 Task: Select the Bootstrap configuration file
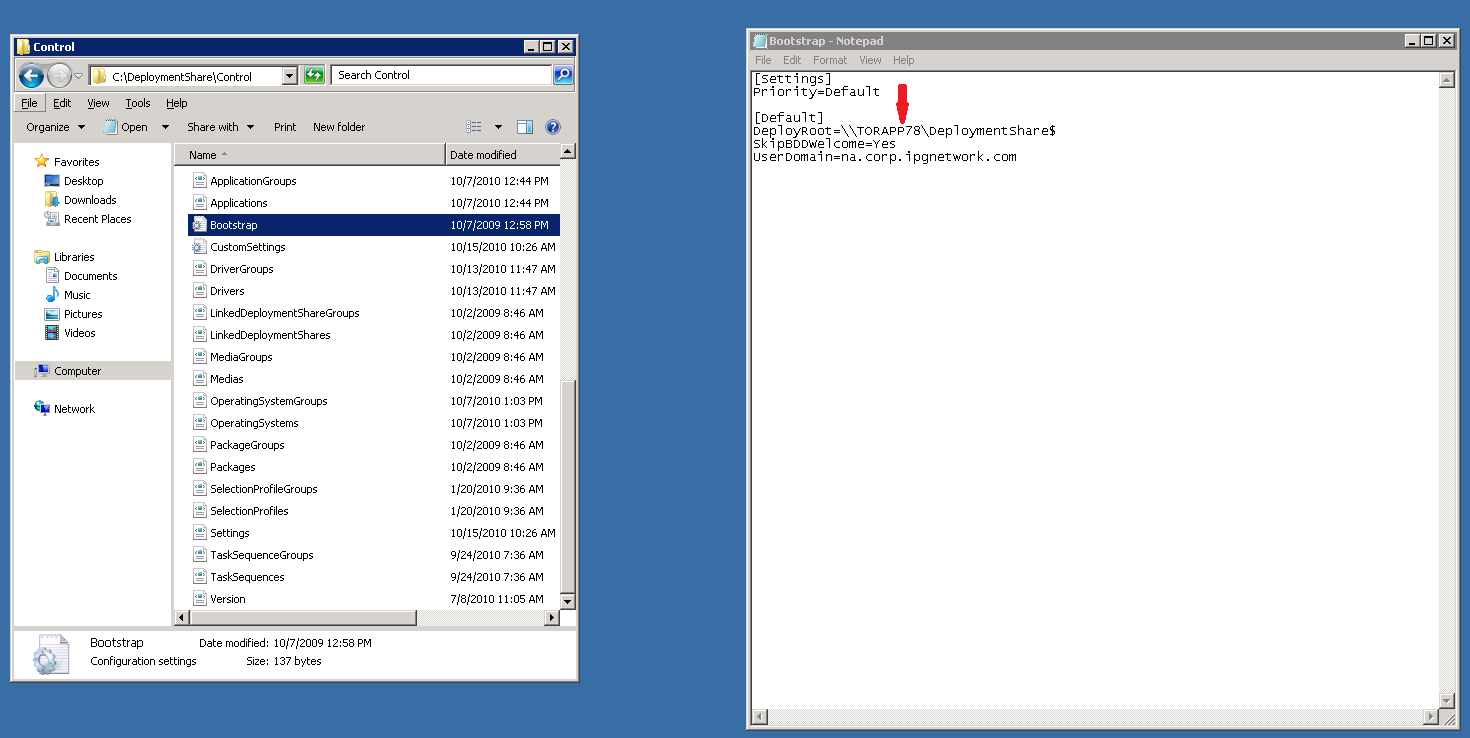pos(234,224)
